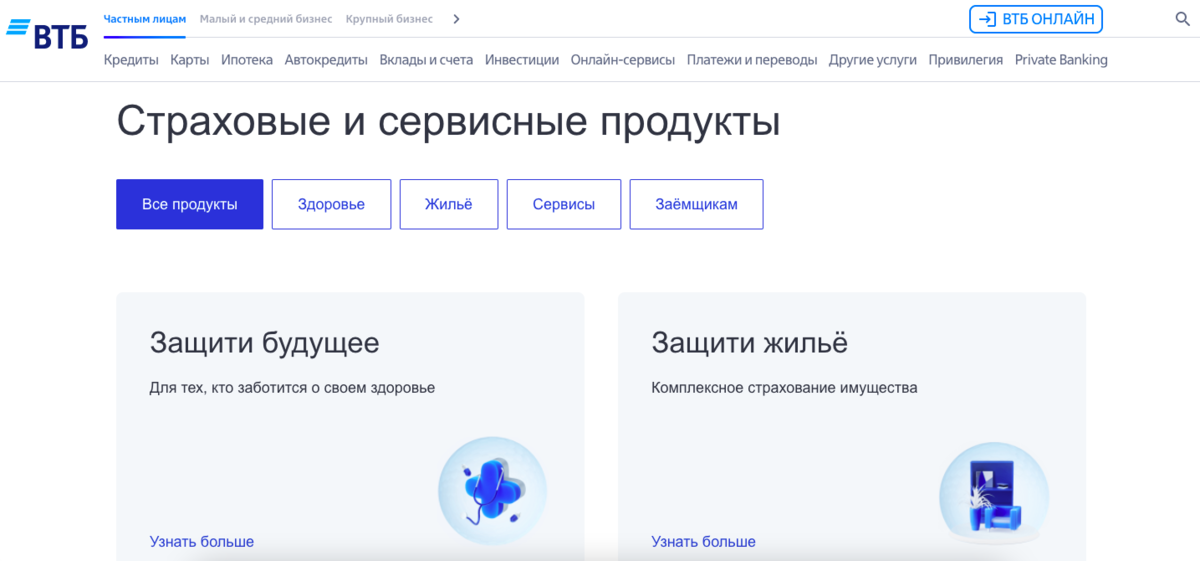
Task: Open the Платежи и переводы menu
Action: [x=752, y=60]
